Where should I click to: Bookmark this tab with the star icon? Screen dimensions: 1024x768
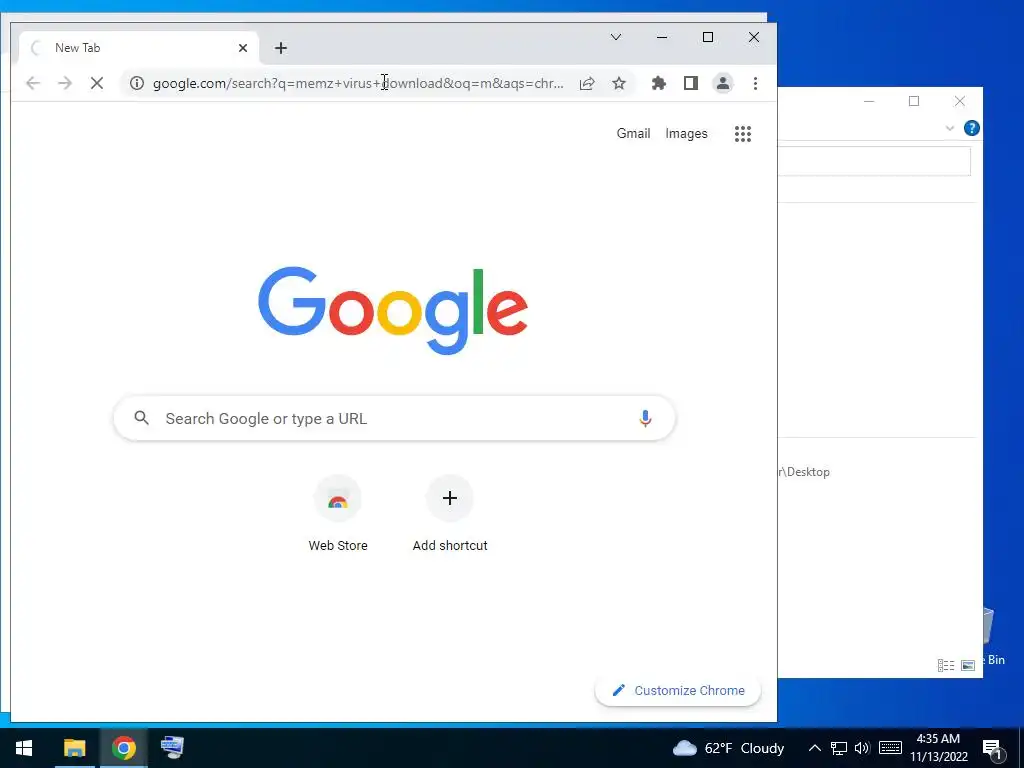tap(619, 83)
